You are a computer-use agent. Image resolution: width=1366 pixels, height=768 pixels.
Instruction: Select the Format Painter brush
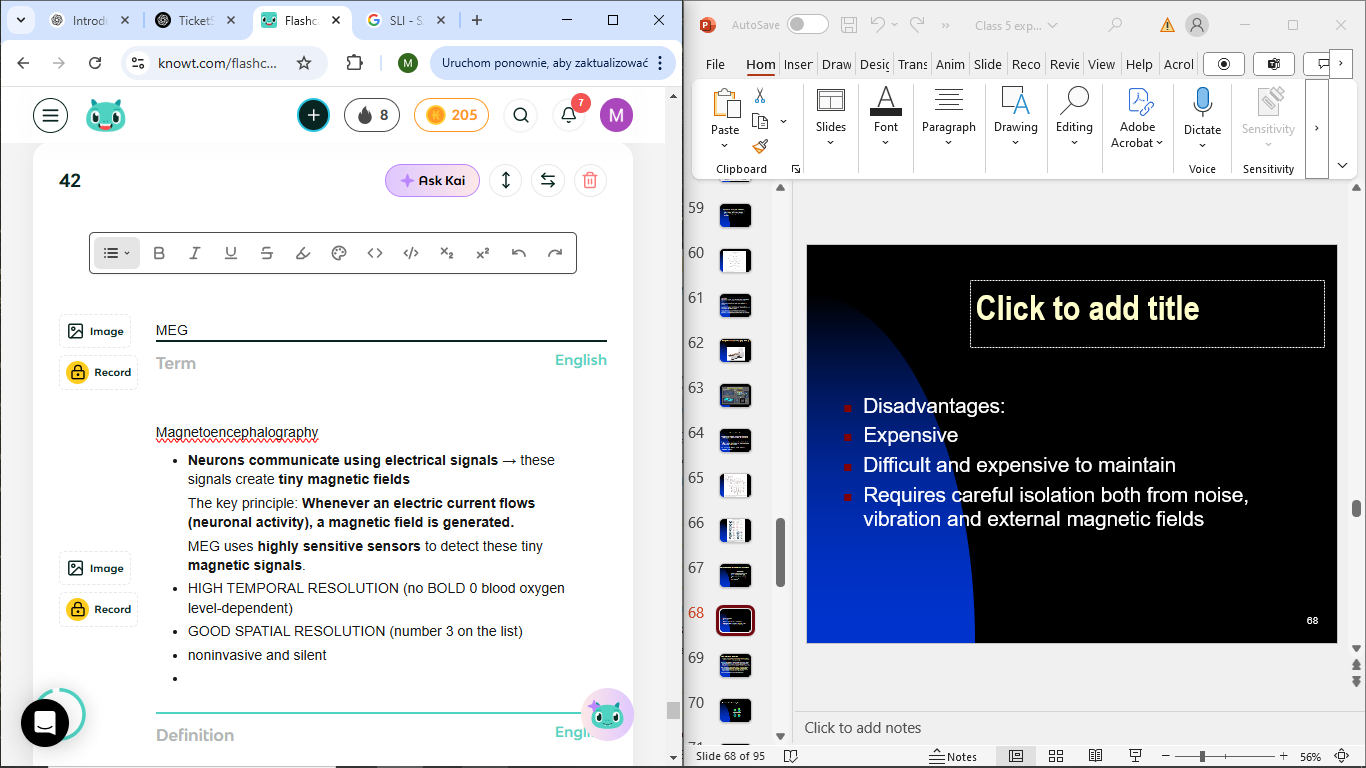pos(760,146)
